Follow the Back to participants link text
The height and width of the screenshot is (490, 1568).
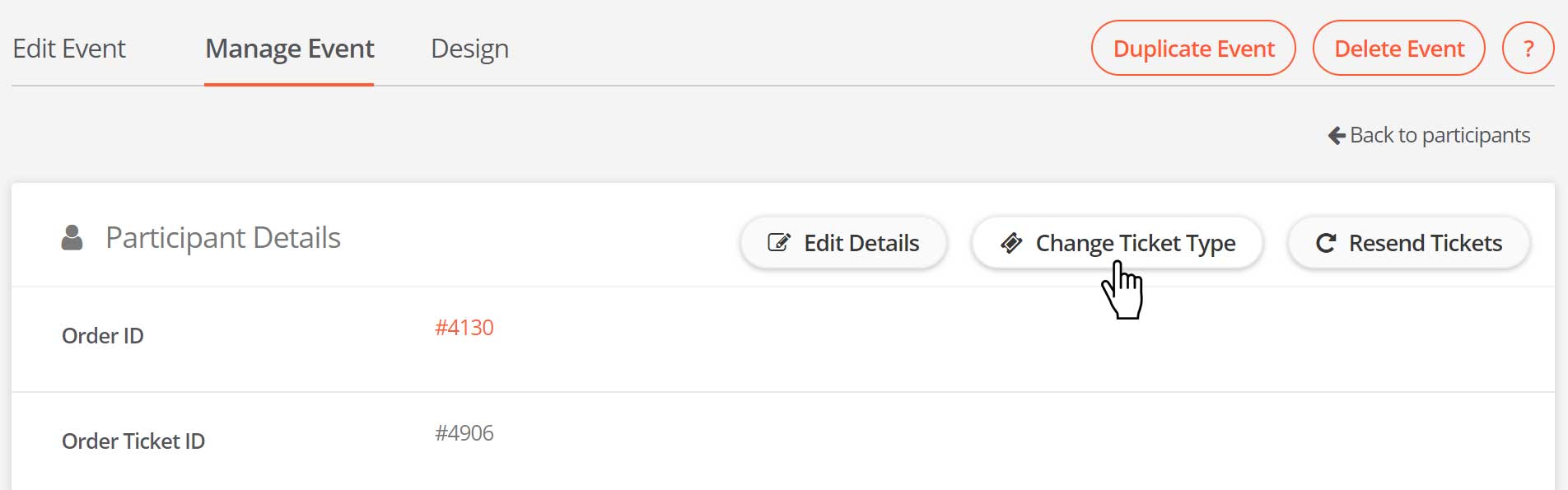pyautogui.click(x=1440, y=135)
